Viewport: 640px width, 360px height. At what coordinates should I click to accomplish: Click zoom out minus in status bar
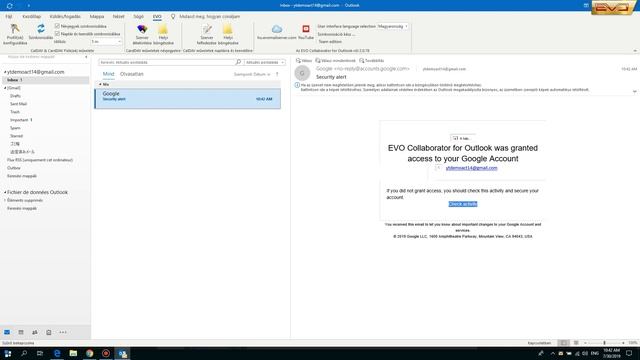point(585,343)
